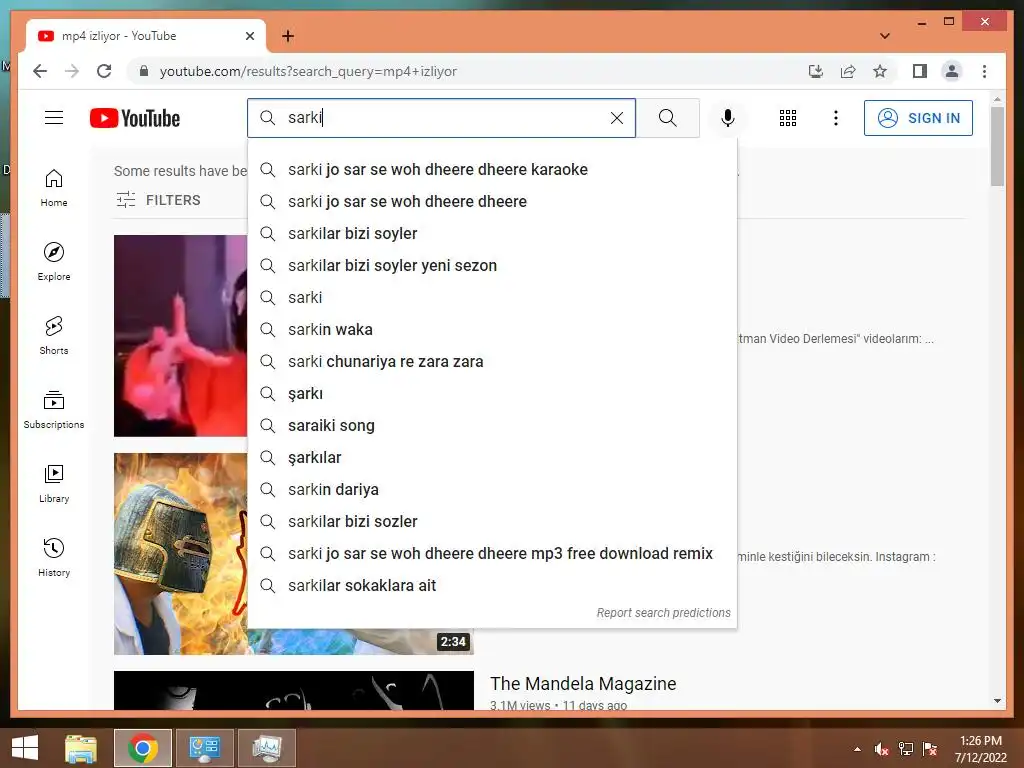Viewport: 1024px width, 768px height.
Task: Start voice search with microphone icon
Action: 728,118
